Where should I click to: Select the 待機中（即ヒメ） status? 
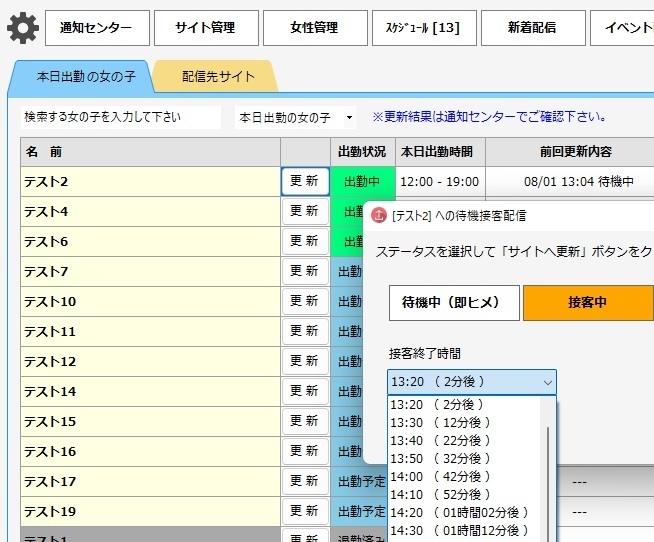pyautogui.click(x=454, y=303)
